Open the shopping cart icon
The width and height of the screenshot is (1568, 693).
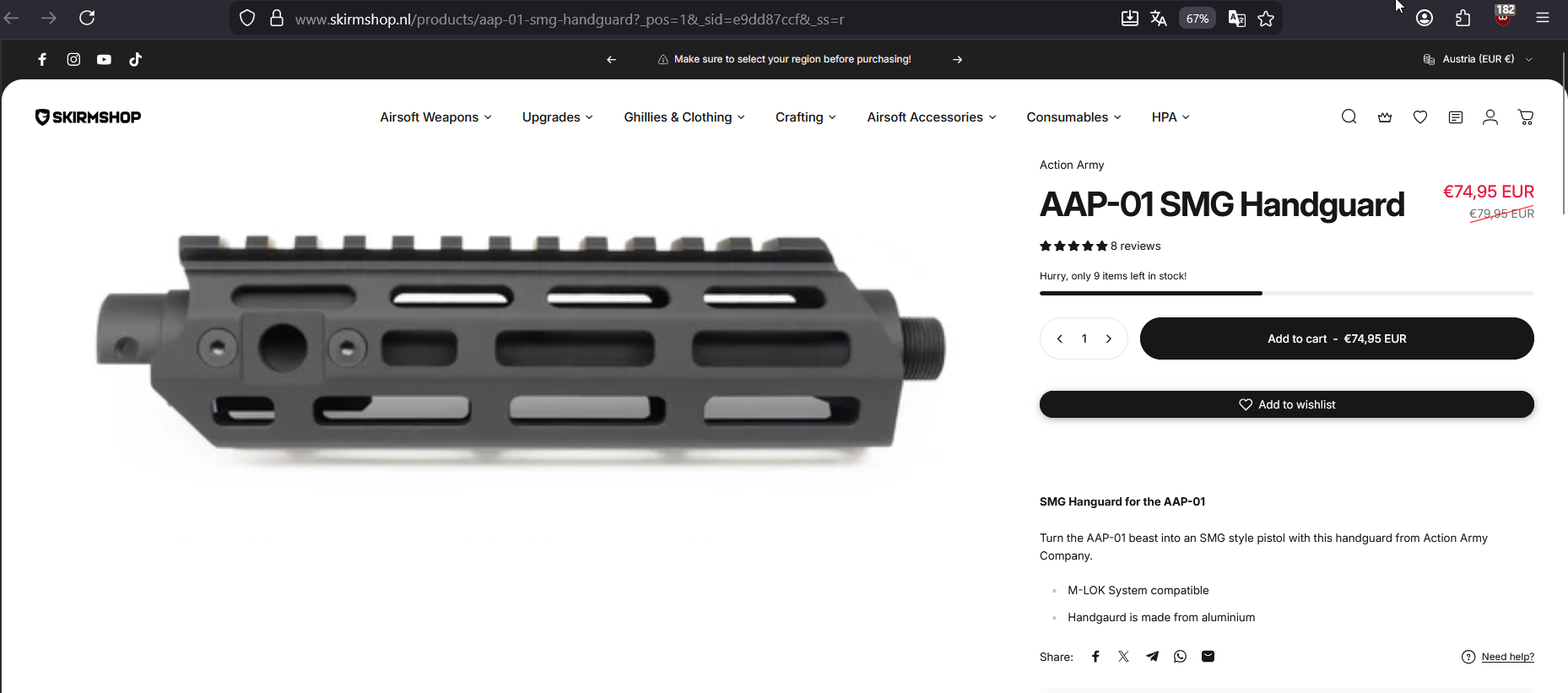1526,117
